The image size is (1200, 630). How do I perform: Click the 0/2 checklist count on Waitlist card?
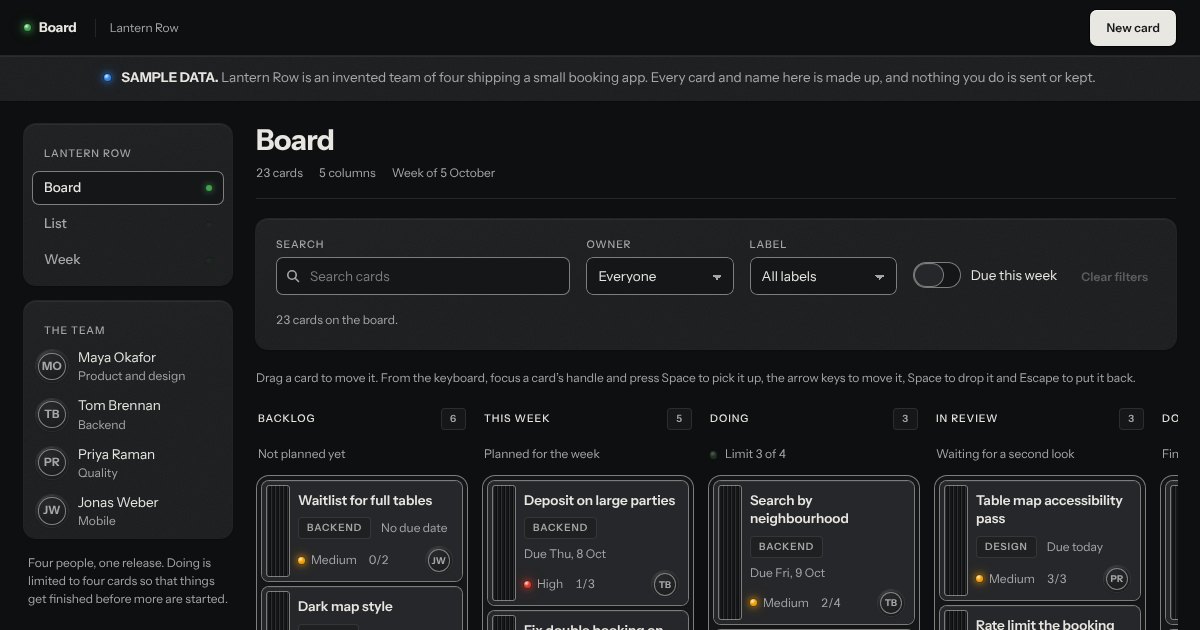click(x=378, y=560)
